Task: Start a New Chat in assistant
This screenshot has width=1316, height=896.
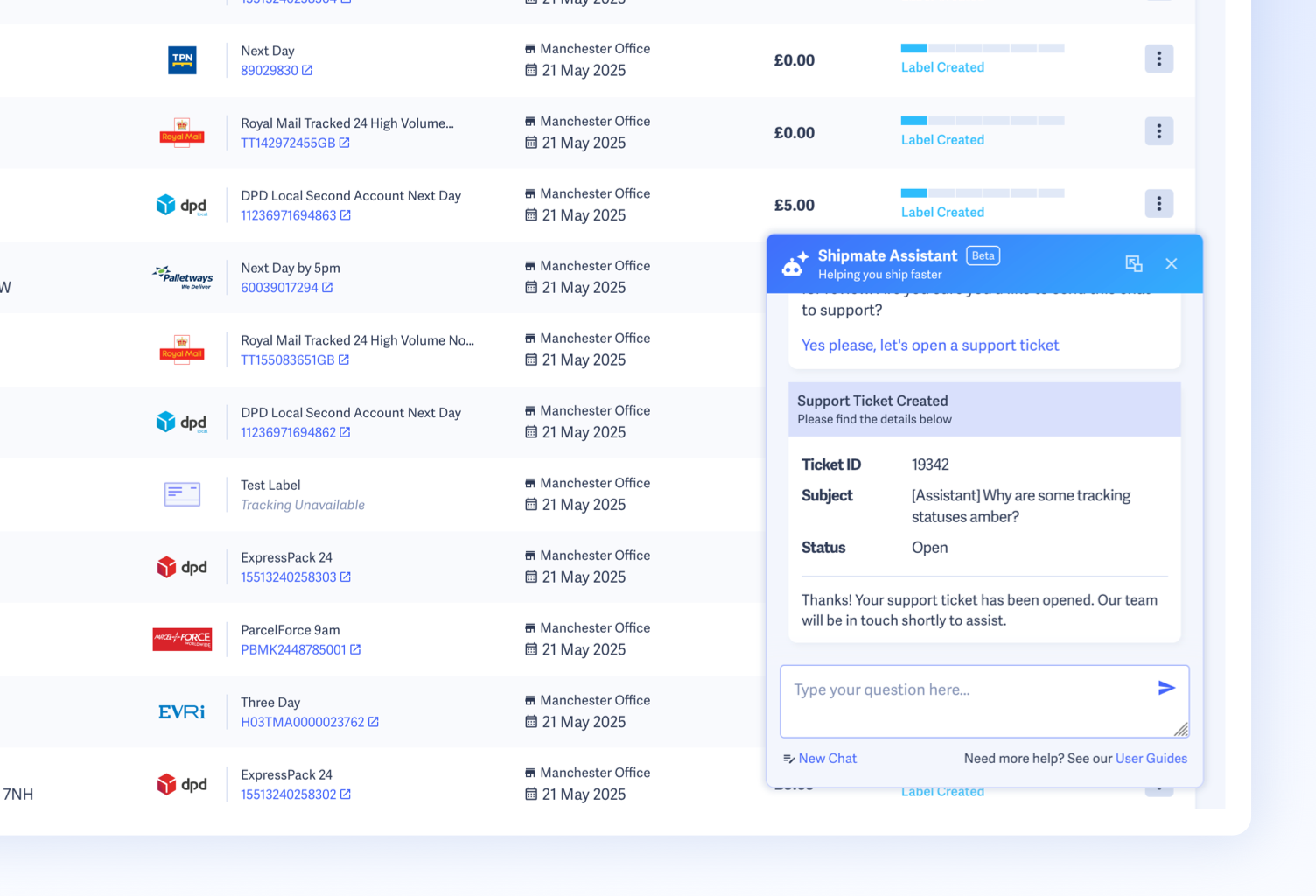Action: tap(820, 759)
